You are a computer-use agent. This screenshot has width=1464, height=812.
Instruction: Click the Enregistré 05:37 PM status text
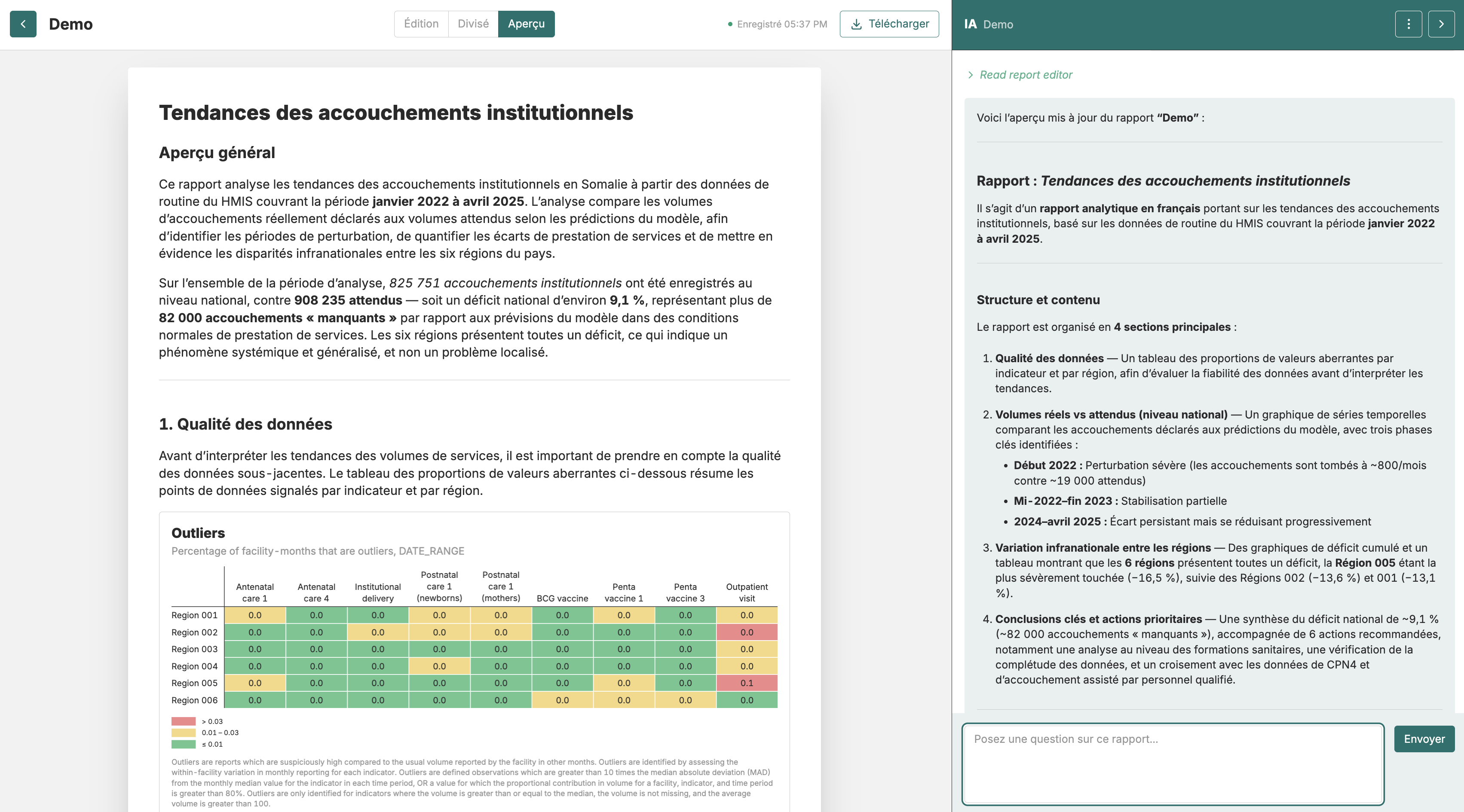tap(782, 24)
